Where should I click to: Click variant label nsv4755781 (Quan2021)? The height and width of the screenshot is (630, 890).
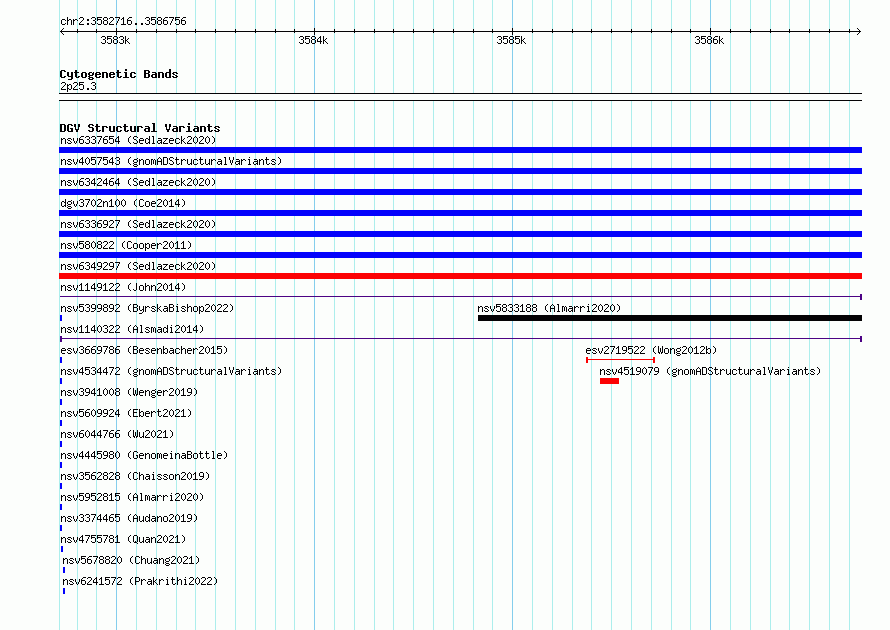click(x=123, y=539)
